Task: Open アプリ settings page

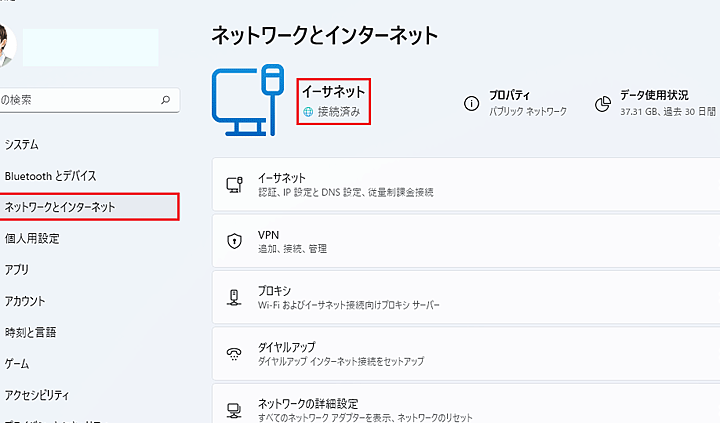Action: pos(17,269)
